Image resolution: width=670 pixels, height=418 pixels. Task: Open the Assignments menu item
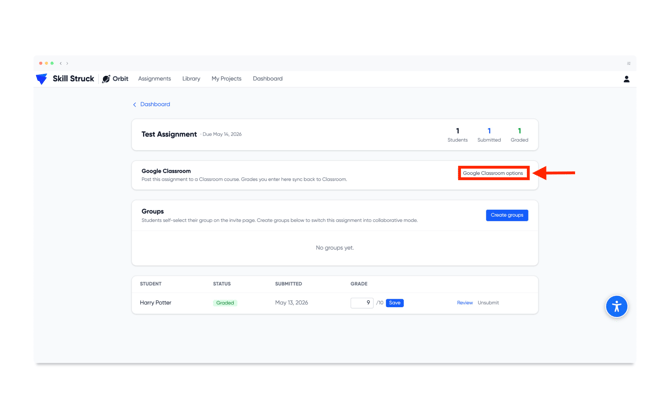pos(154,79)
